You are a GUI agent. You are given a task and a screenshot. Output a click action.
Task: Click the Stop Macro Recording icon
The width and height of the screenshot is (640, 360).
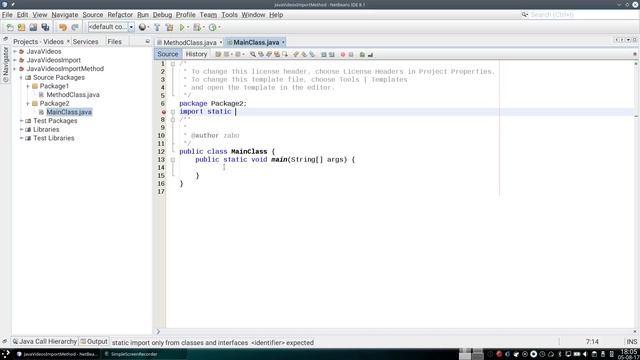[x=351, y=54]
